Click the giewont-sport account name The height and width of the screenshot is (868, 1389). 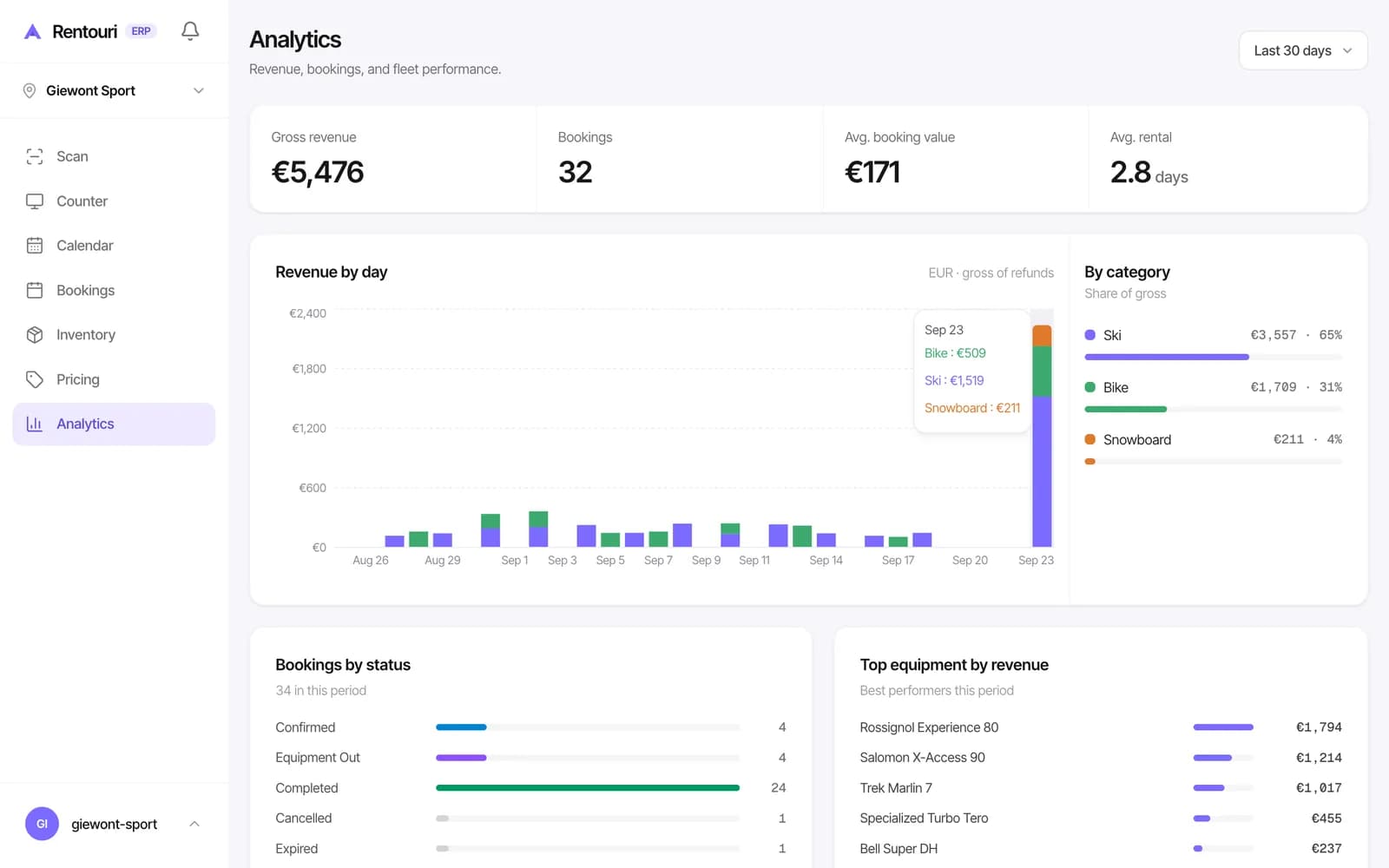pos(114,824)
